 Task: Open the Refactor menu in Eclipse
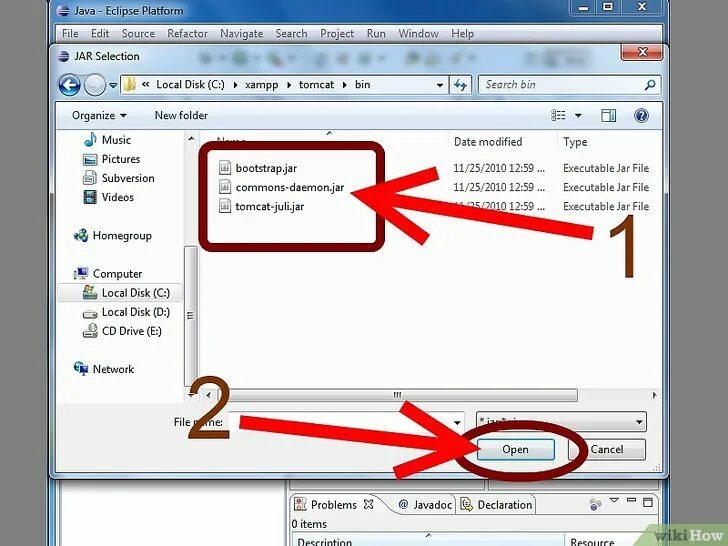coord(187,33)
